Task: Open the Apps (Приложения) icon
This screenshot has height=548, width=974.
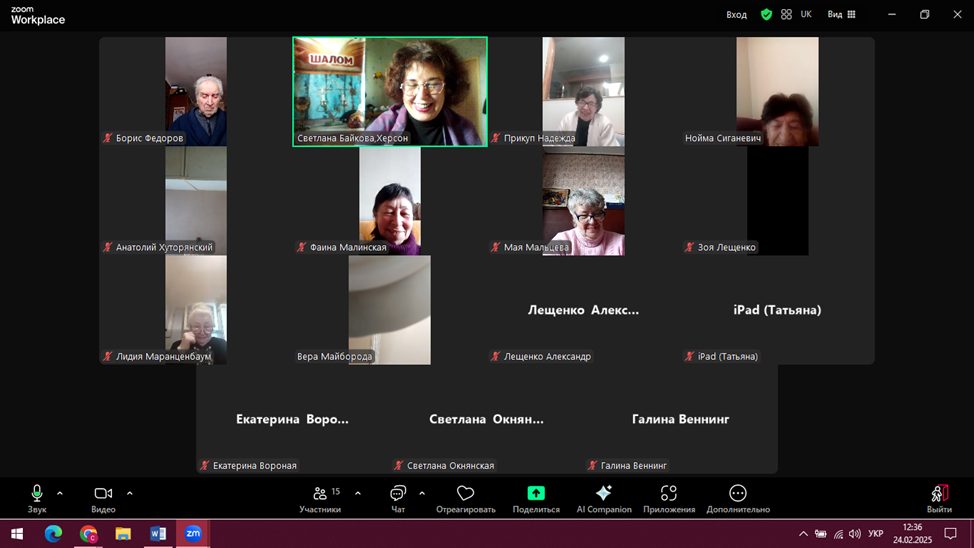Action: pos(669,494)
